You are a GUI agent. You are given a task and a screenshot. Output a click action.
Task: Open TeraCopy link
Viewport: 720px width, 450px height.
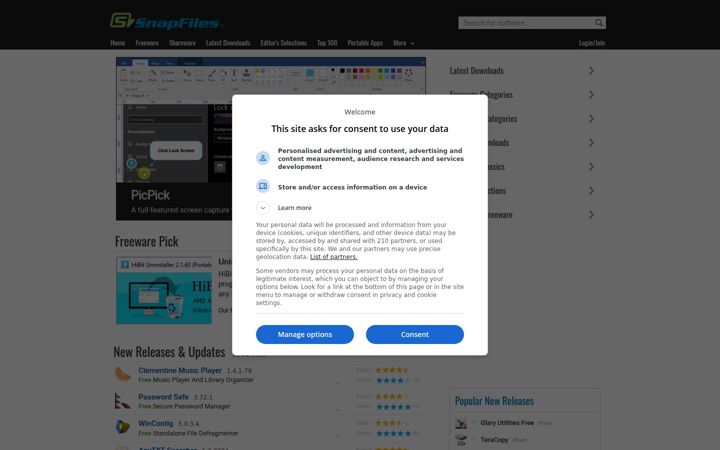[494, 440]
